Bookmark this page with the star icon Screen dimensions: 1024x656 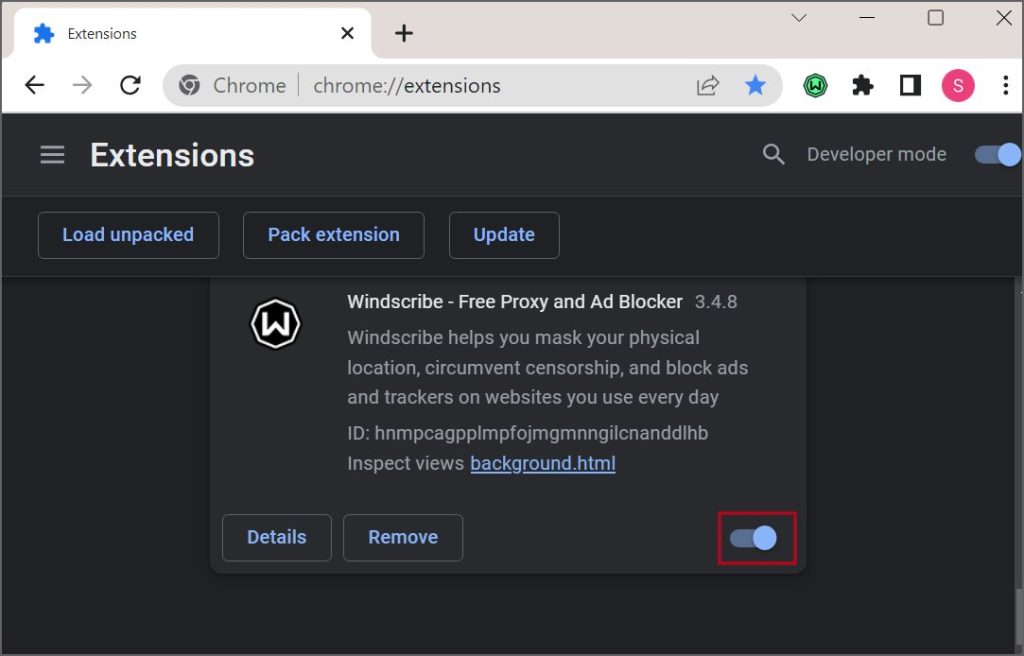click(x=755, y=86)
